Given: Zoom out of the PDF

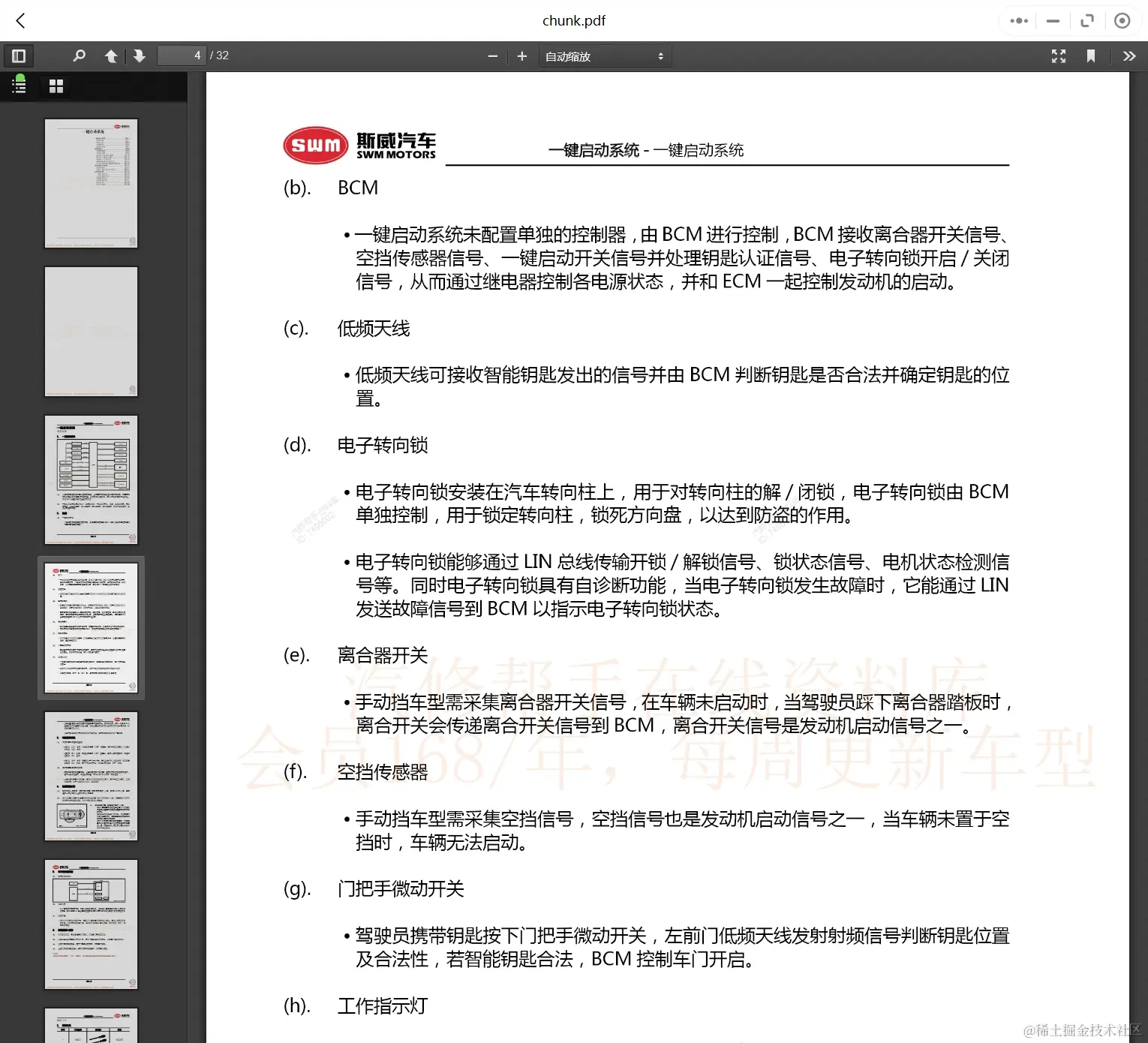Looking at the screenshot, I should [492, 56].
